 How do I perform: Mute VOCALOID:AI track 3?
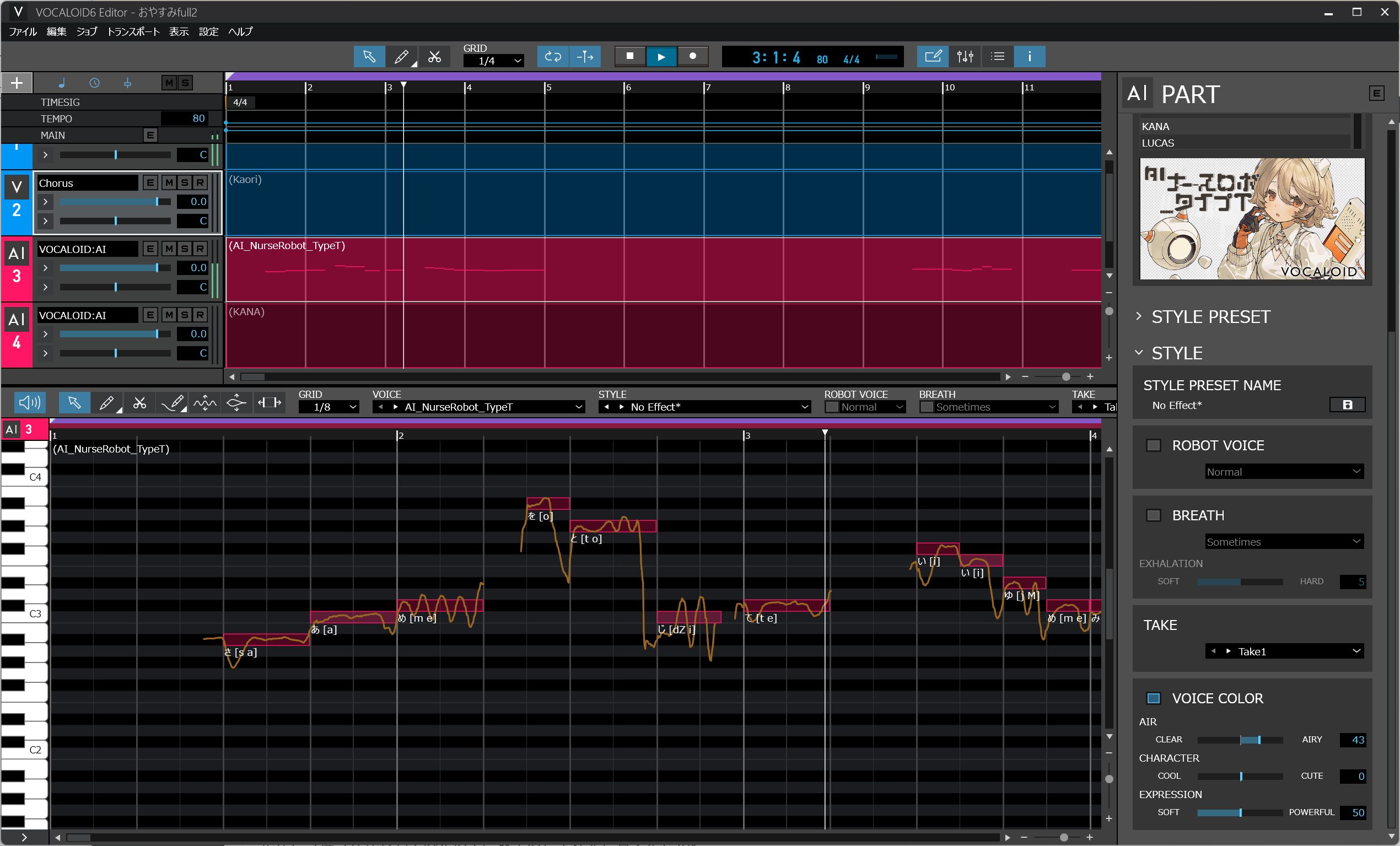coord(169,249)
